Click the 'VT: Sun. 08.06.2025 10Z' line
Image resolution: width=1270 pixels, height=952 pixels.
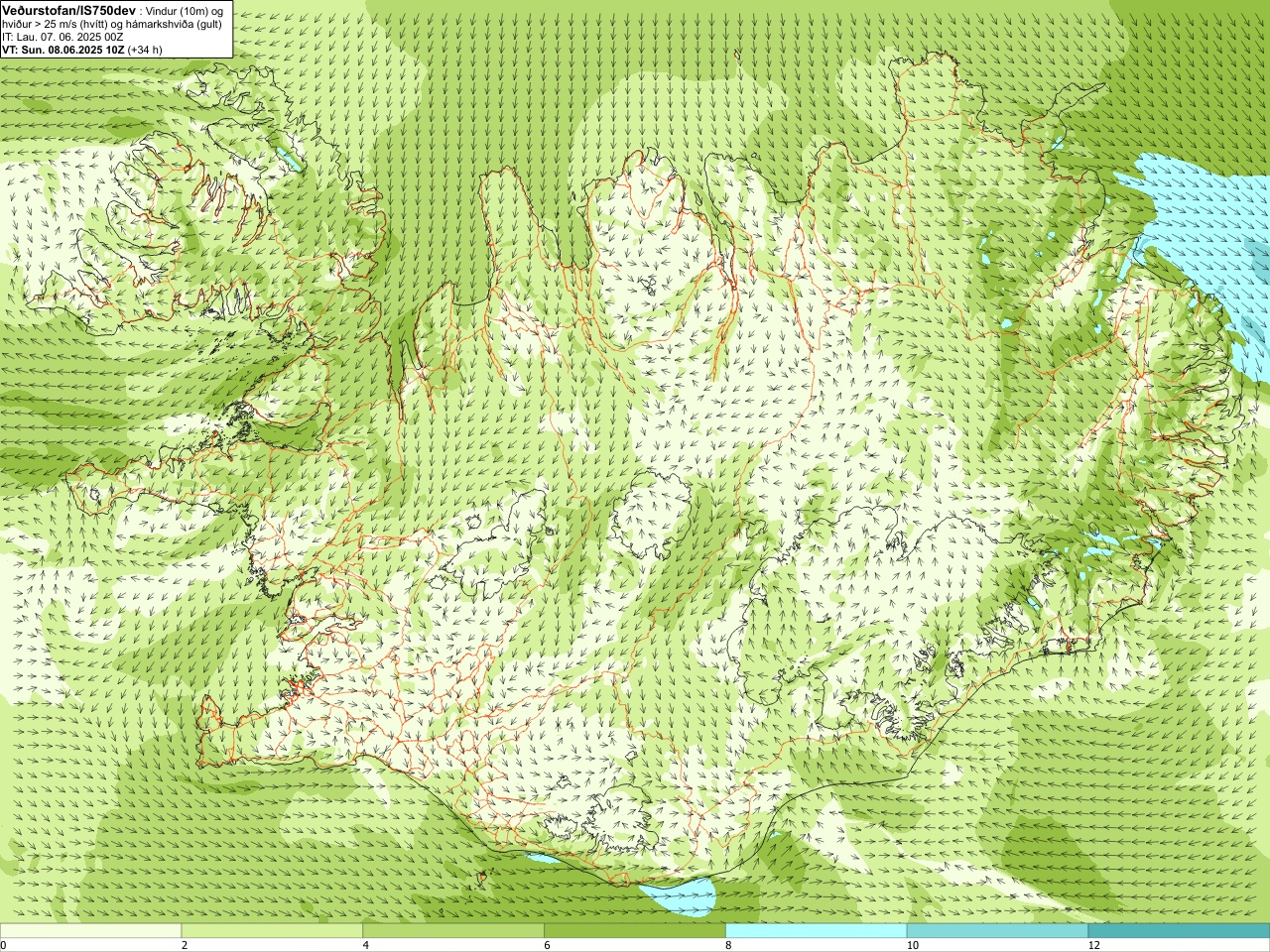63,49
